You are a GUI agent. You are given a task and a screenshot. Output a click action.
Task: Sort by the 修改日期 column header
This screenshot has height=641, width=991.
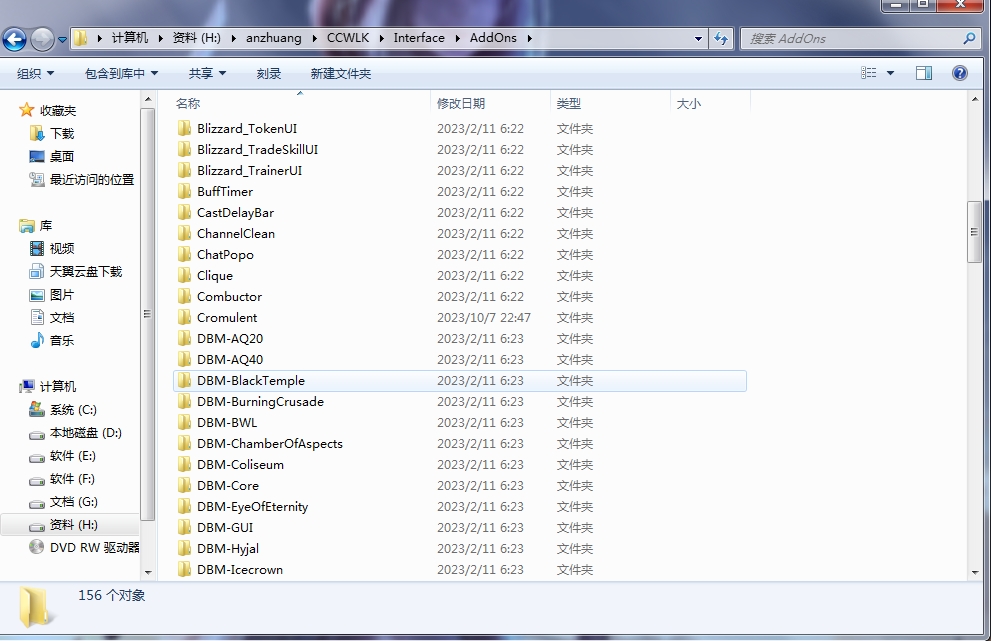(461, 103)
